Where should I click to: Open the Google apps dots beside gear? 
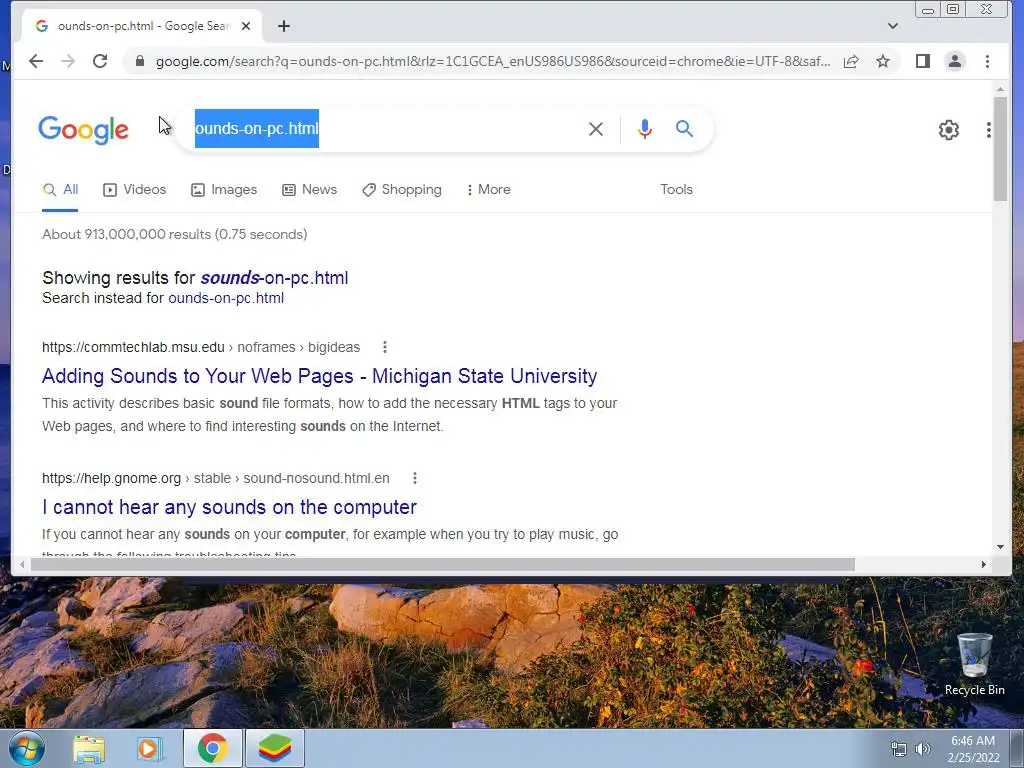[989, 130]
